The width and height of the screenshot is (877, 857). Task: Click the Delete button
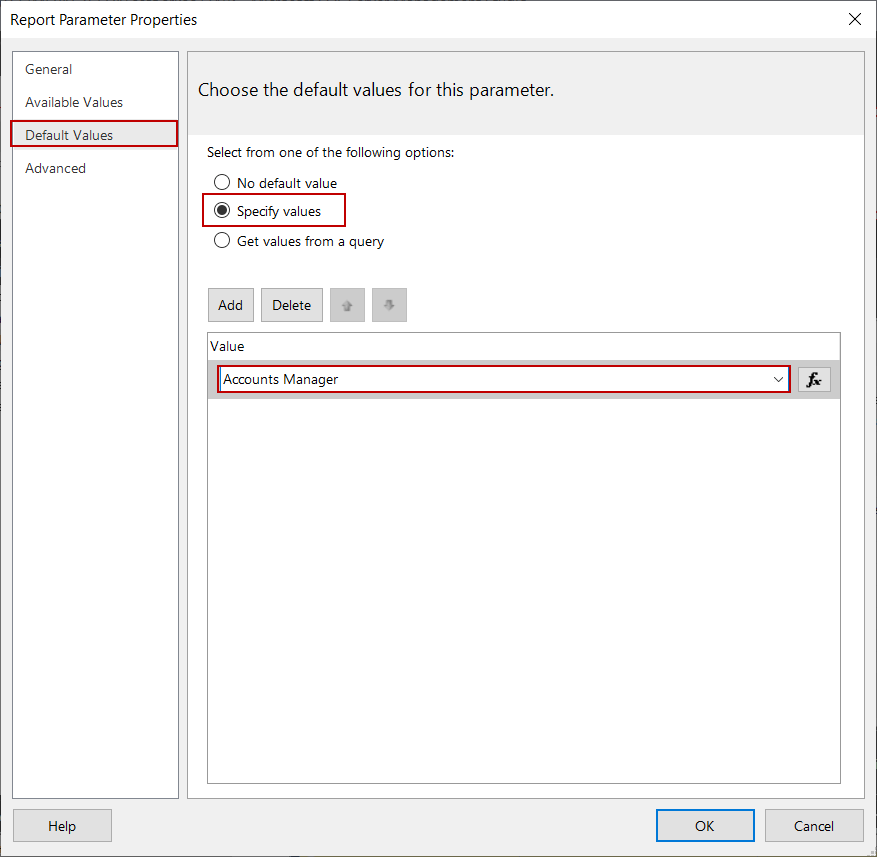(x=291, y=304)
